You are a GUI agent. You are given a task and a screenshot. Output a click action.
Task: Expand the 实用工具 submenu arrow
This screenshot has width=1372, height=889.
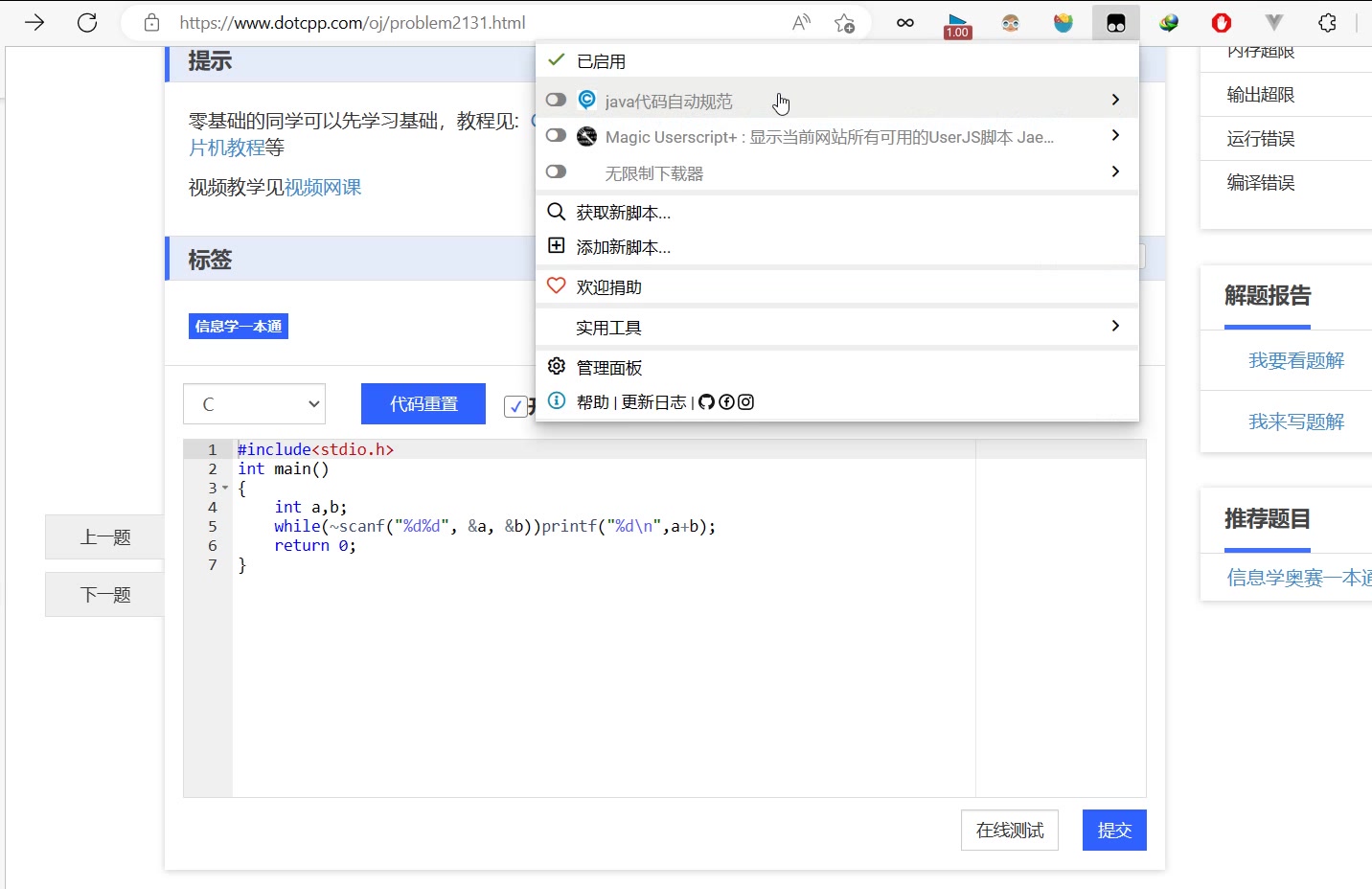pyautogui.click(x=1115, y=327)
